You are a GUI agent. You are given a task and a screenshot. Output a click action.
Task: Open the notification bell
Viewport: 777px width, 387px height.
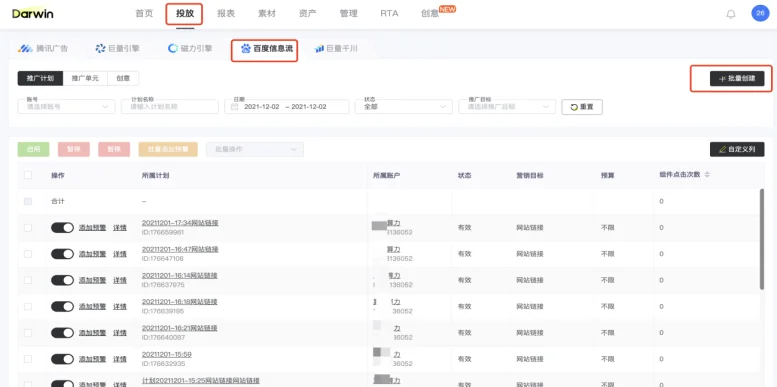click(x=731, y=14)
